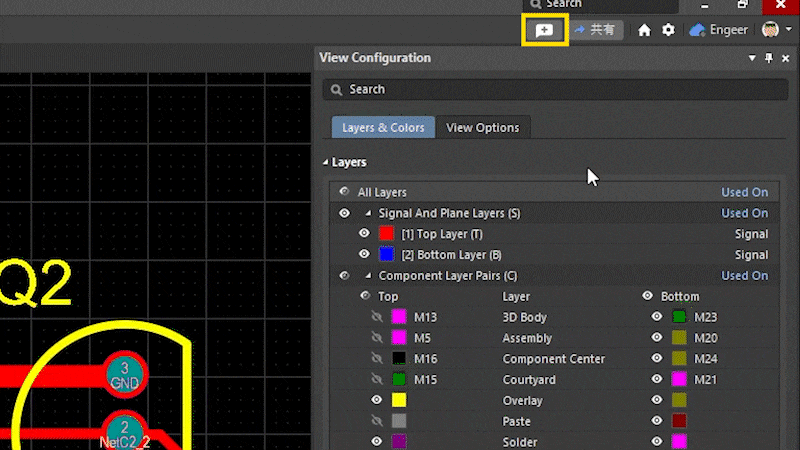The height and width of the screenshot is (450, 800).
Task: Click Used On for Component Layer Pairs
Action: pos(744,276)
